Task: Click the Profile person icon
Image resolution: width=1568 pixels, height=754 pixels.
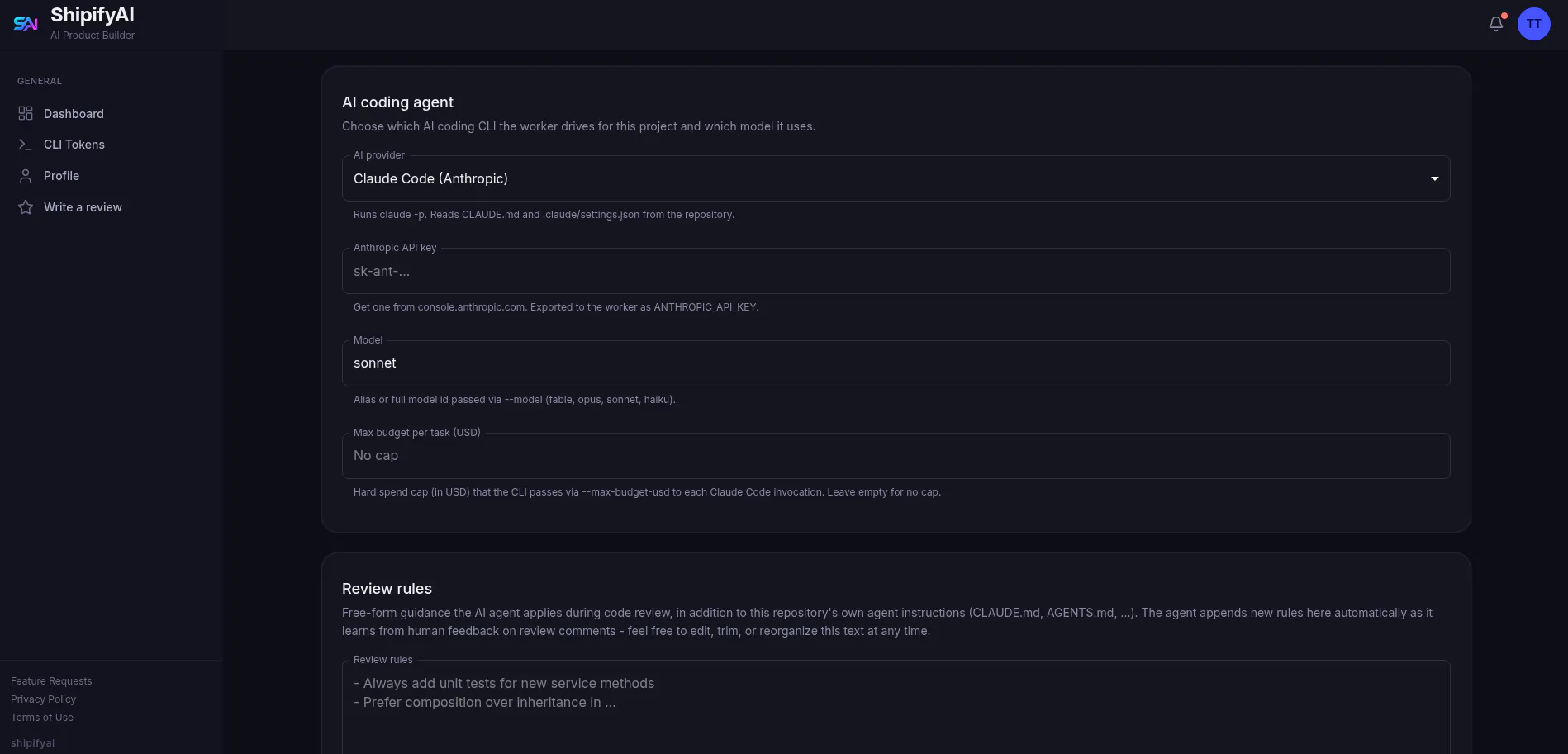Action: (26, 176)
